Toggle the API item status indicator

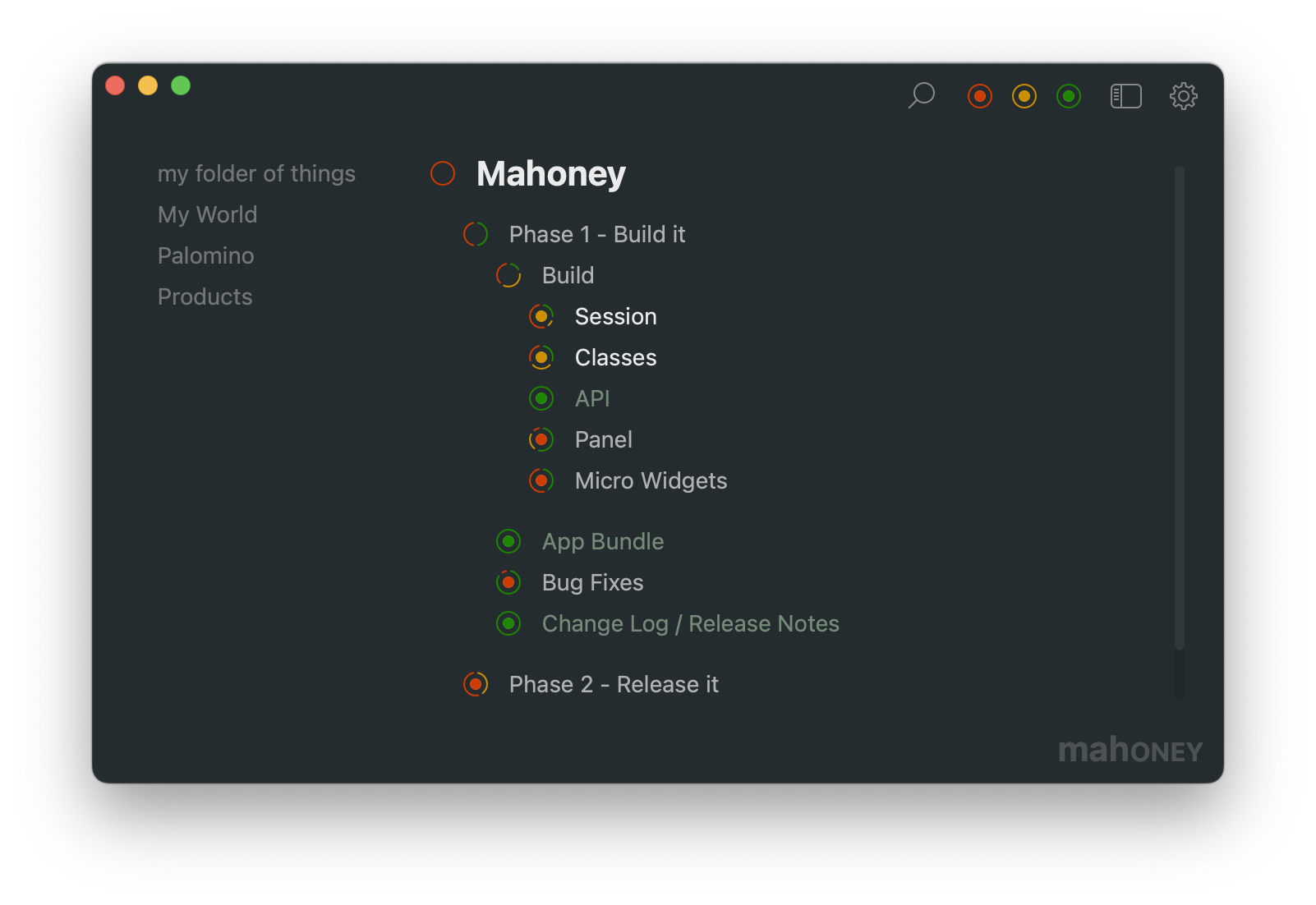[x=541, y=398]
